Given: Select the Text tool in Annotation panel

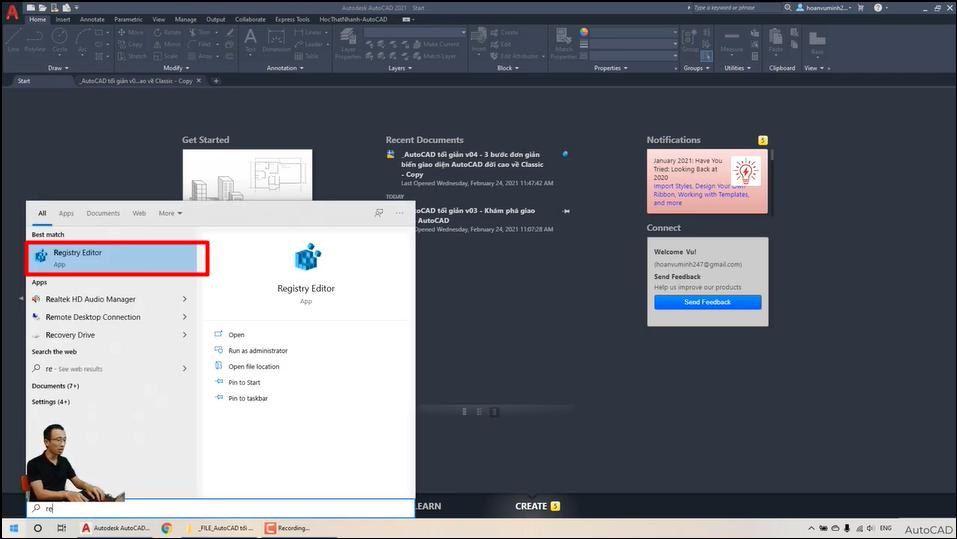Looking at the screenshot, I should click(250, 40).
